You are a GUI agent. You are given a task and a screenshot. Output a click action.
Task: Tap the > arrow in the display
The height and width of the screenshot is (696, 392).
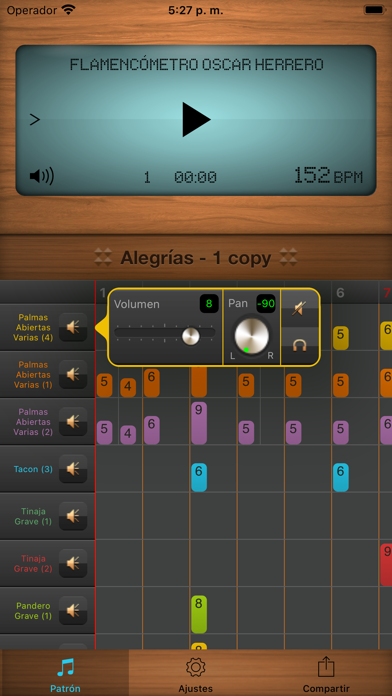(35, 119)
